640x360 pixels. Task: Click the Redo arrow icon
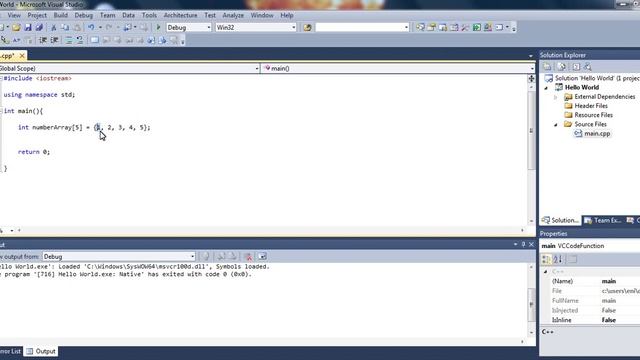coord(109,27)
